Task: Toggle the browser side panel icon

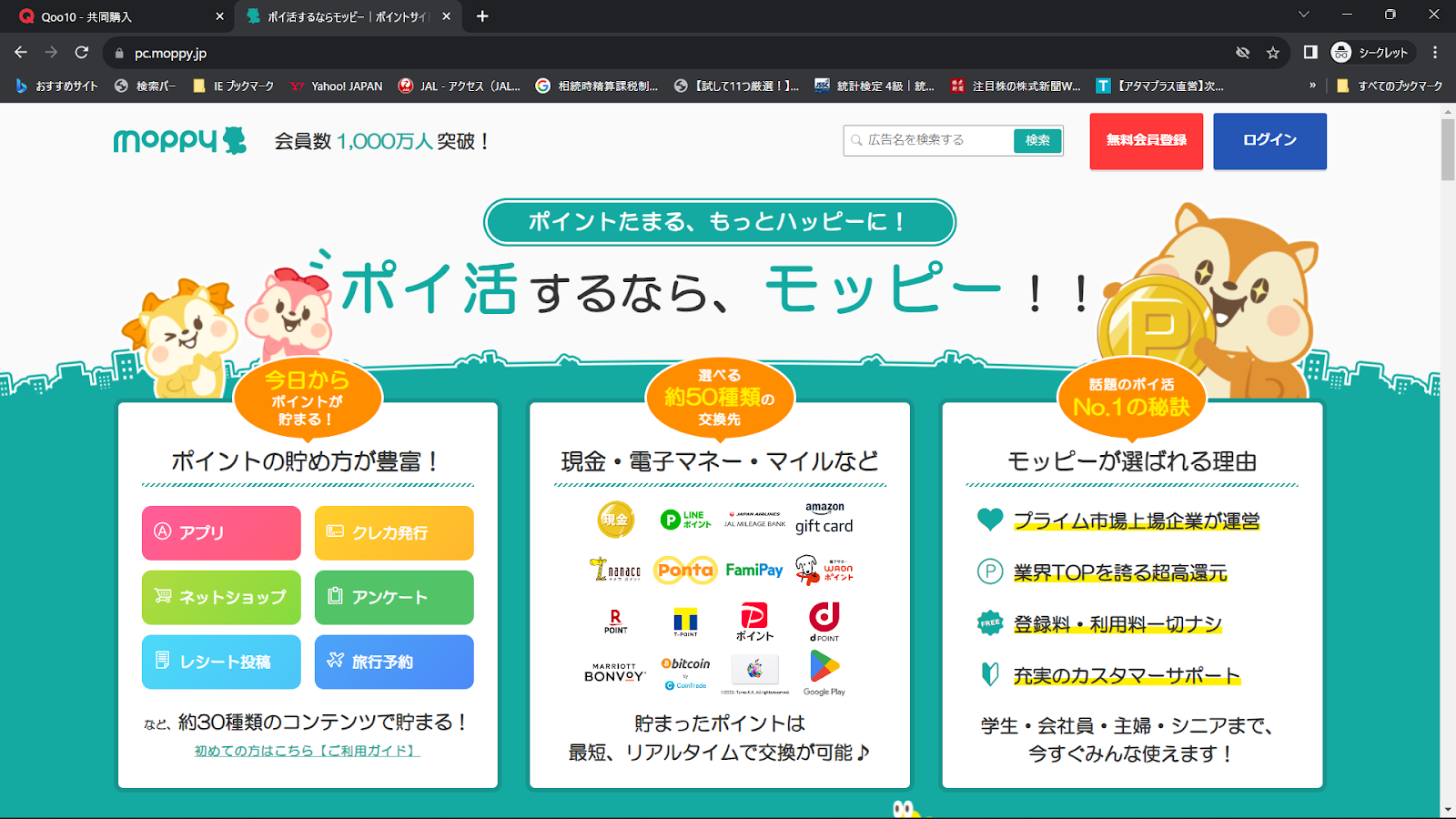Action: (1310, 53)
